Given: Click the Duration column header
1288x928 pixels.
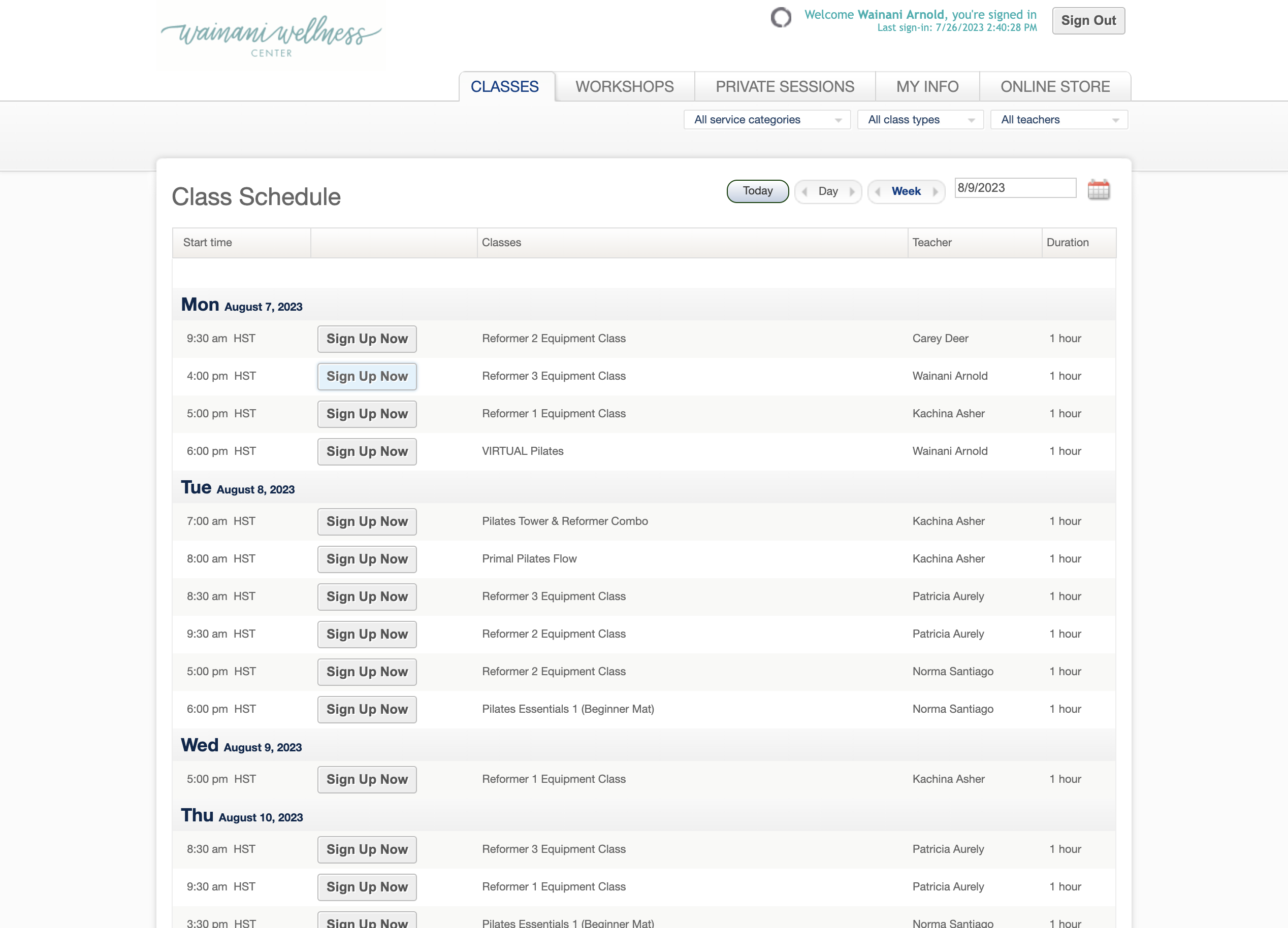Looking at the screenshot, I should coord(1079,243).
